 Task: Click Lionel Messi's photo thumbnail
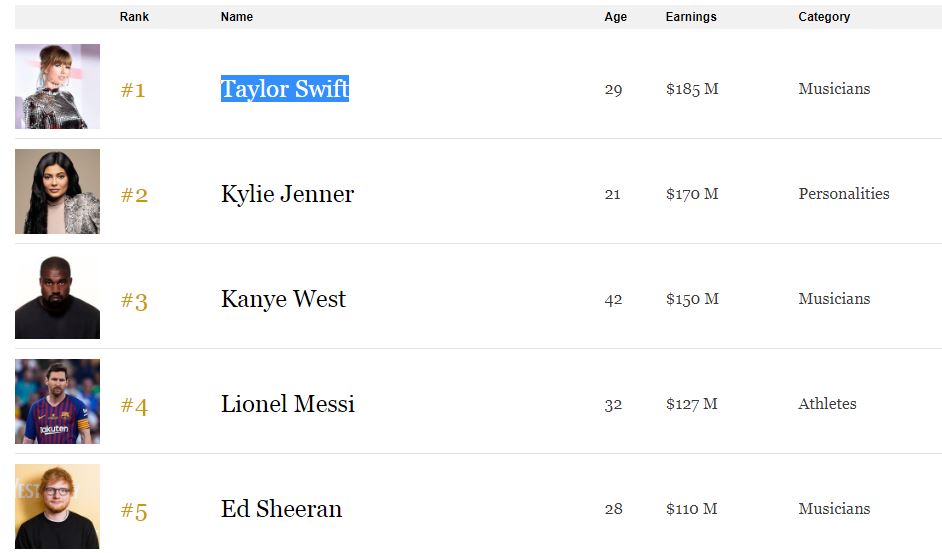coord(57,402)
